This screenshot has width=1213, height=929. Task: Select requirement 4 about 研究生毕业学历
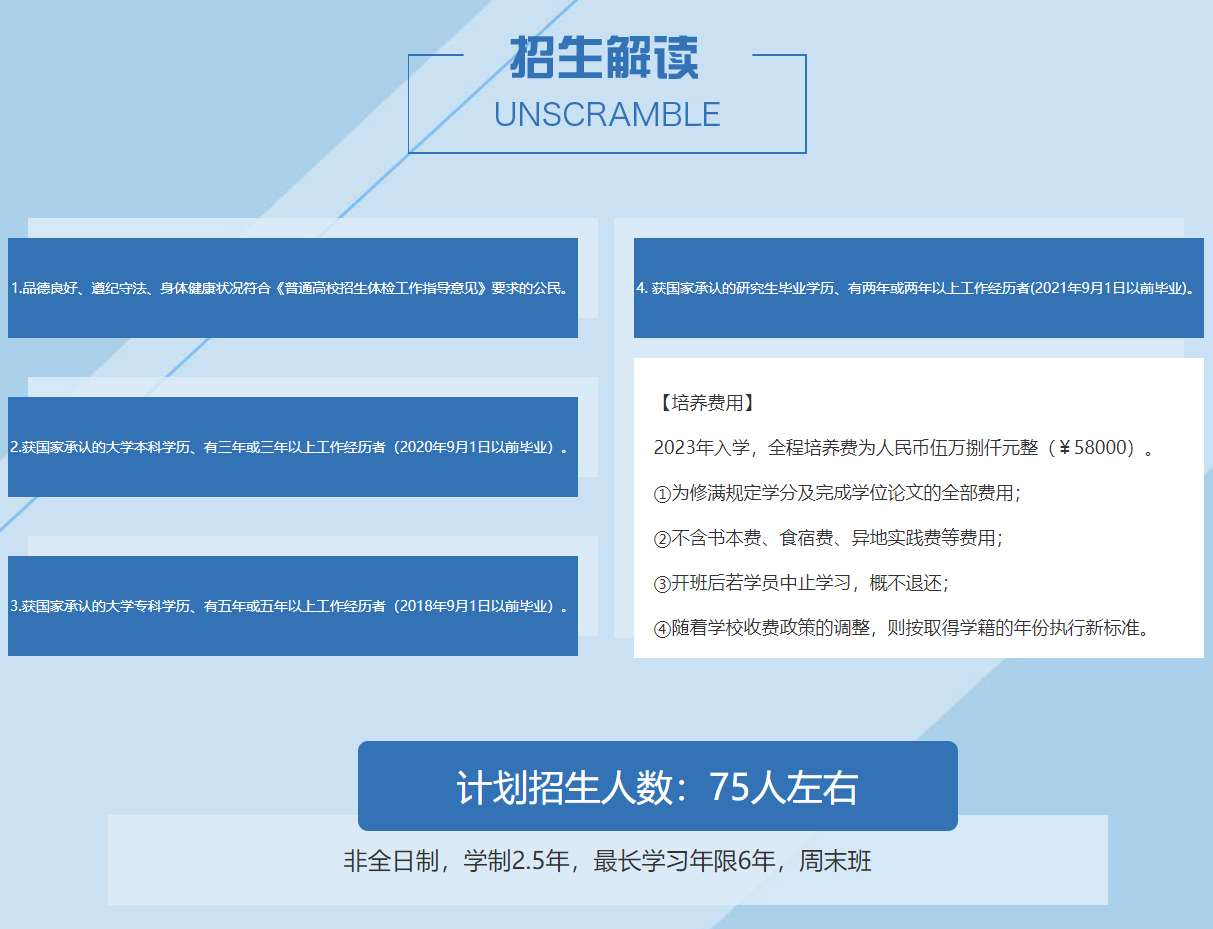click(919, 288)
